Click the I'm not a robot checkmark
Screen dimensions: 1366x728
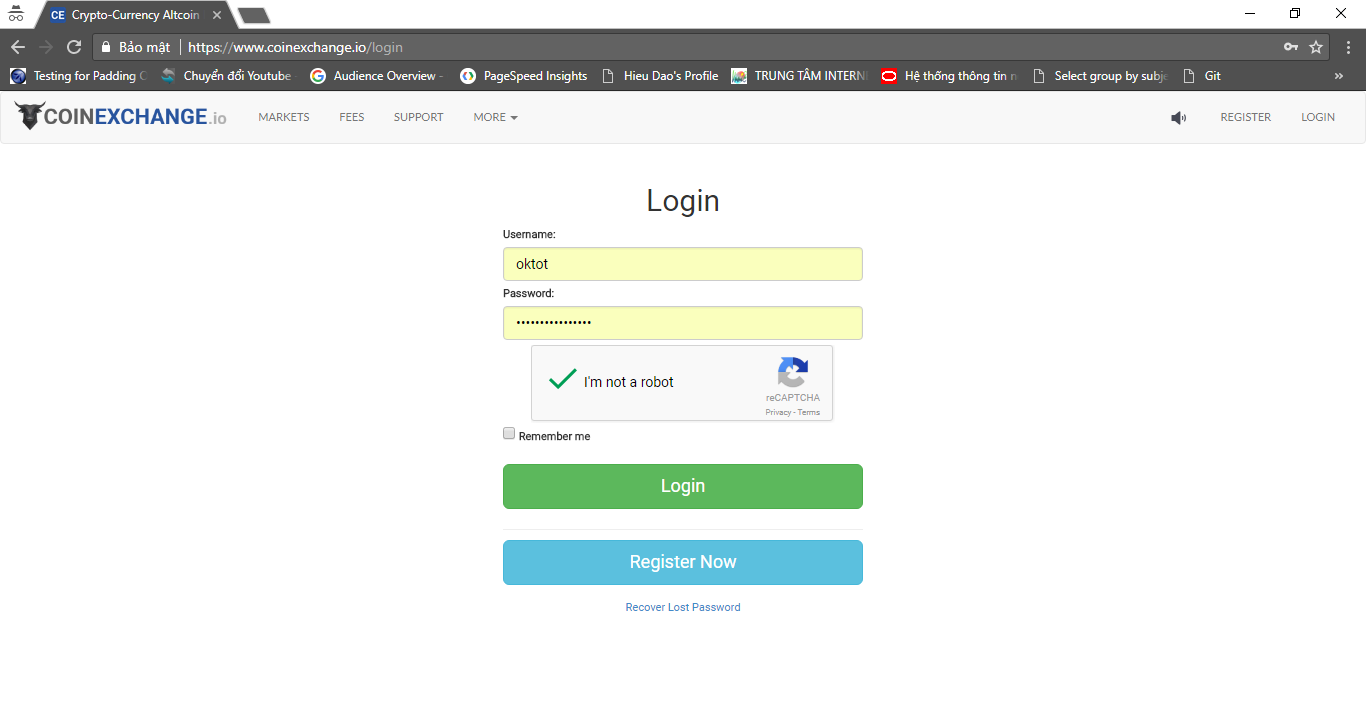[x=563, y=380]
